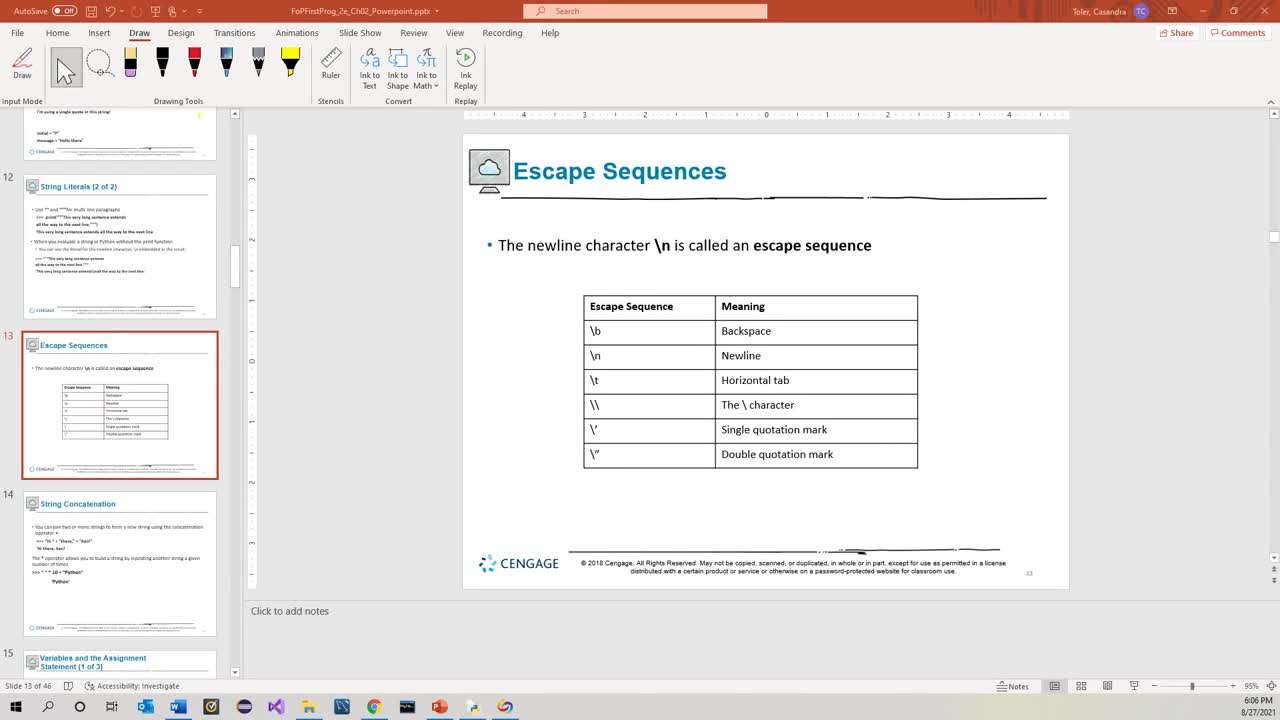Toggle the Notes pane
Viewport: 1280px width, 720px height.
(x=1013, y=686)
